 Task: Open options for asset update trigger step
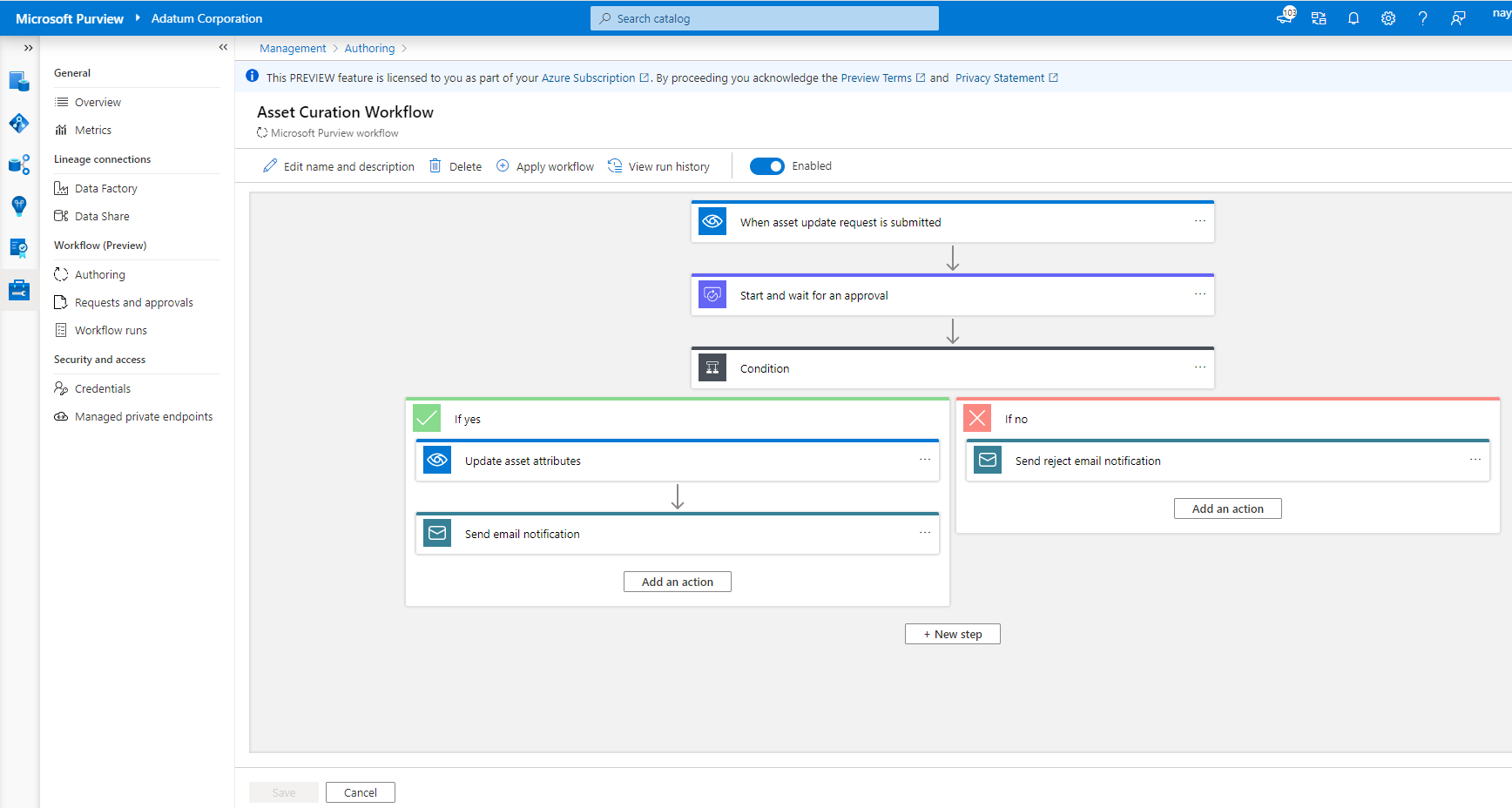tap(1200, 221)
